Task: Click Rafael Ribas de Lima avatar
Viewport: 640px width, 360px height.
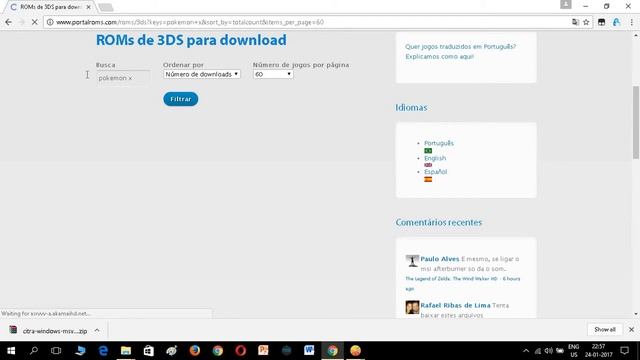Action: pyautogui.click(x=412, y=307)
